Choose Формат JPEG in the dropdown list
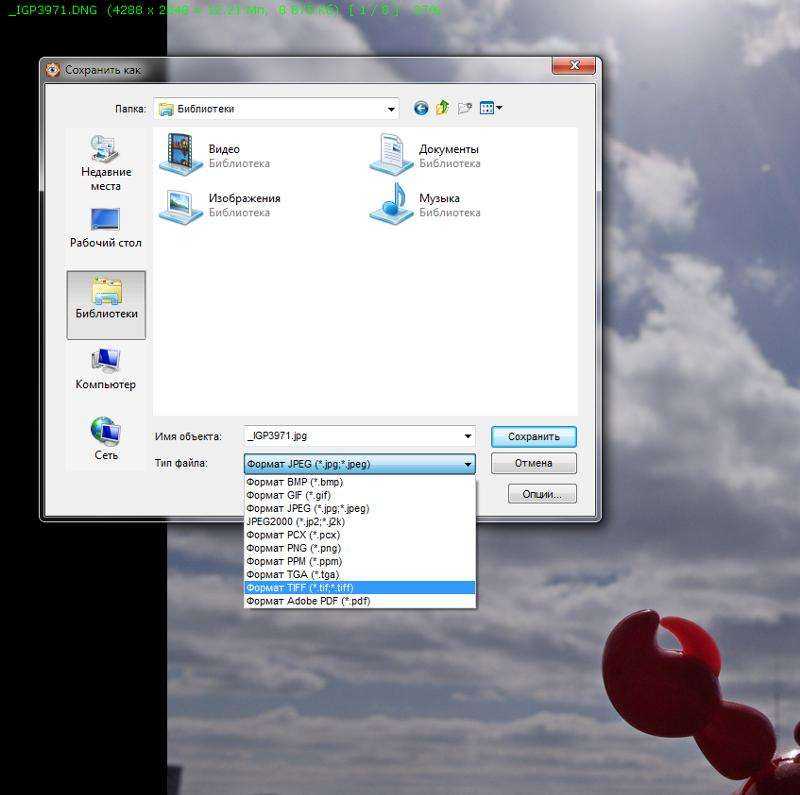 pyautogui.click(x=360, y=509)
